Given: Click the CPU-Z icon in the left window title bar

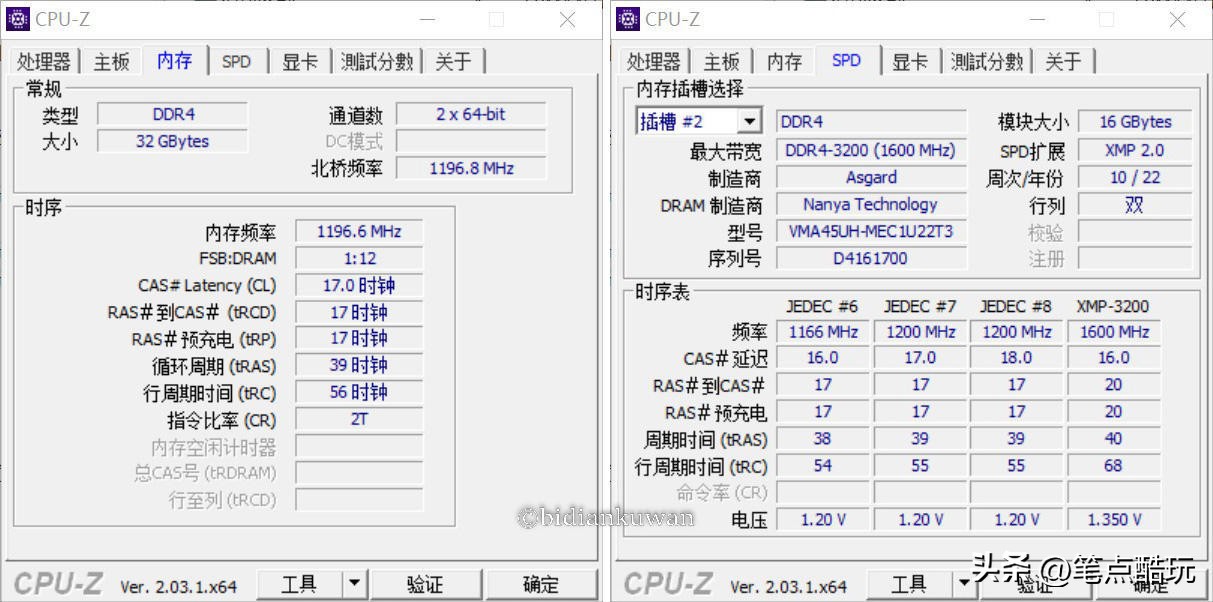Looking at the screenshot, I should click(x=17, y=18).
